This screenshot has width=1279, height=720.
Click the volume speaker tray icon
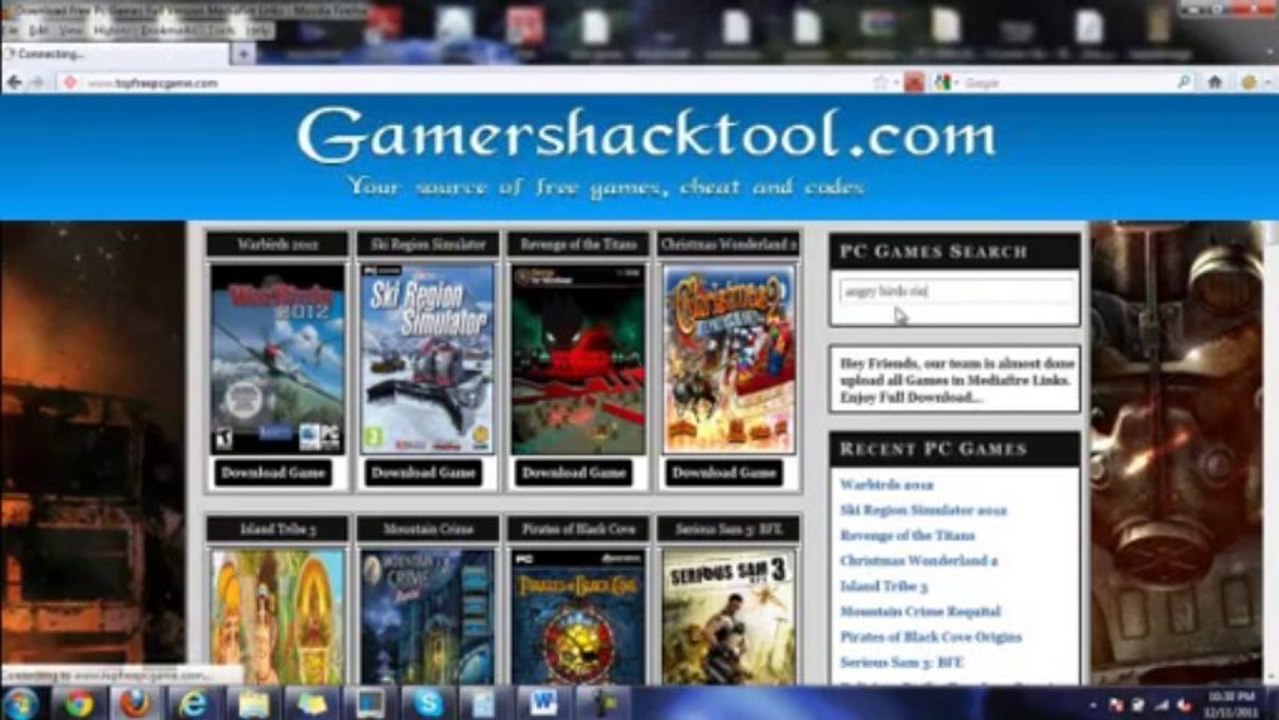(1185, 705)
